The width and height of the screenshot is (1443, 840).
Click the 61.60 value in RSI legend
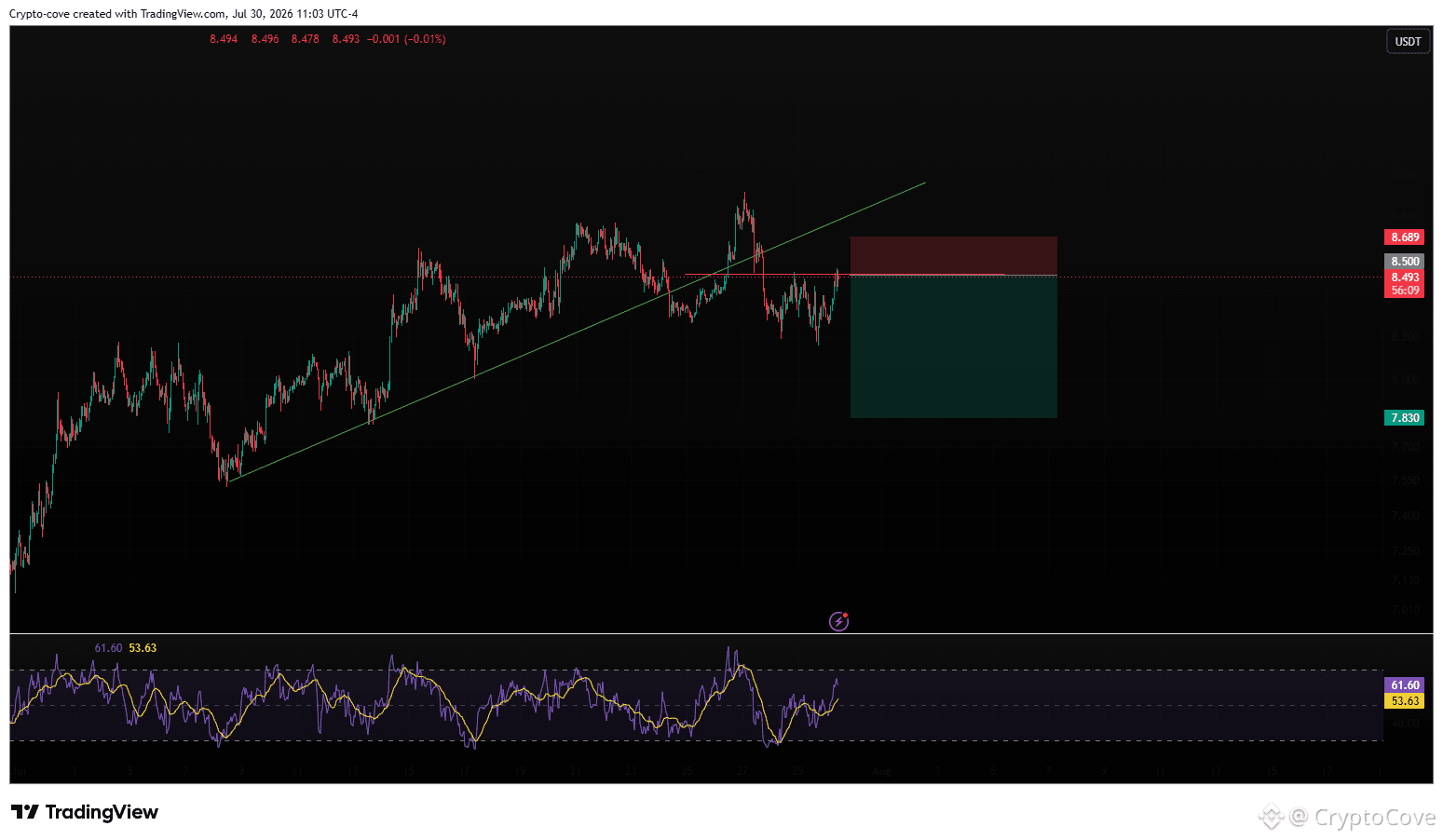point(108,648)
